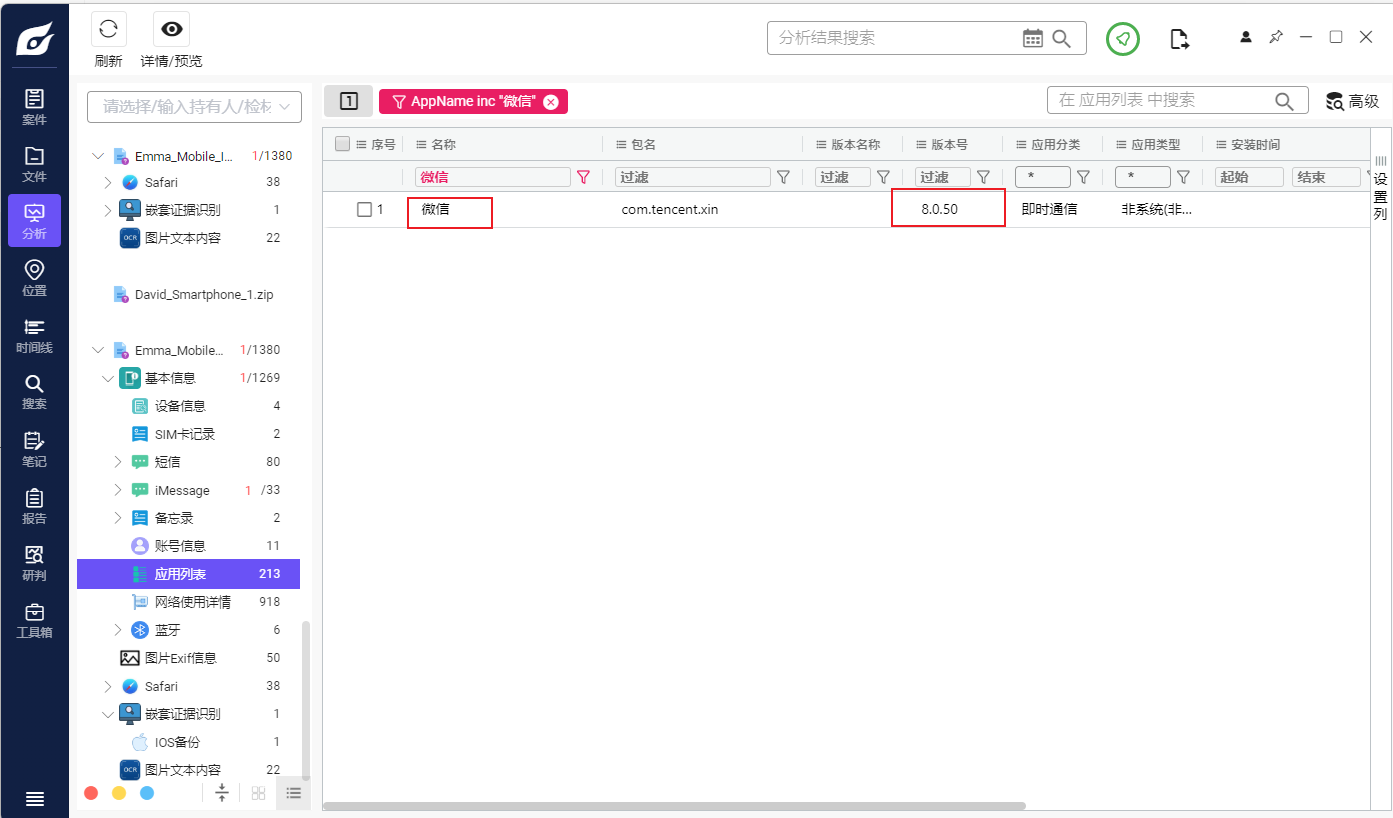1393x818 pixels.
Task: Click the 刷新 refresh icon
Action: pos(108,29)
